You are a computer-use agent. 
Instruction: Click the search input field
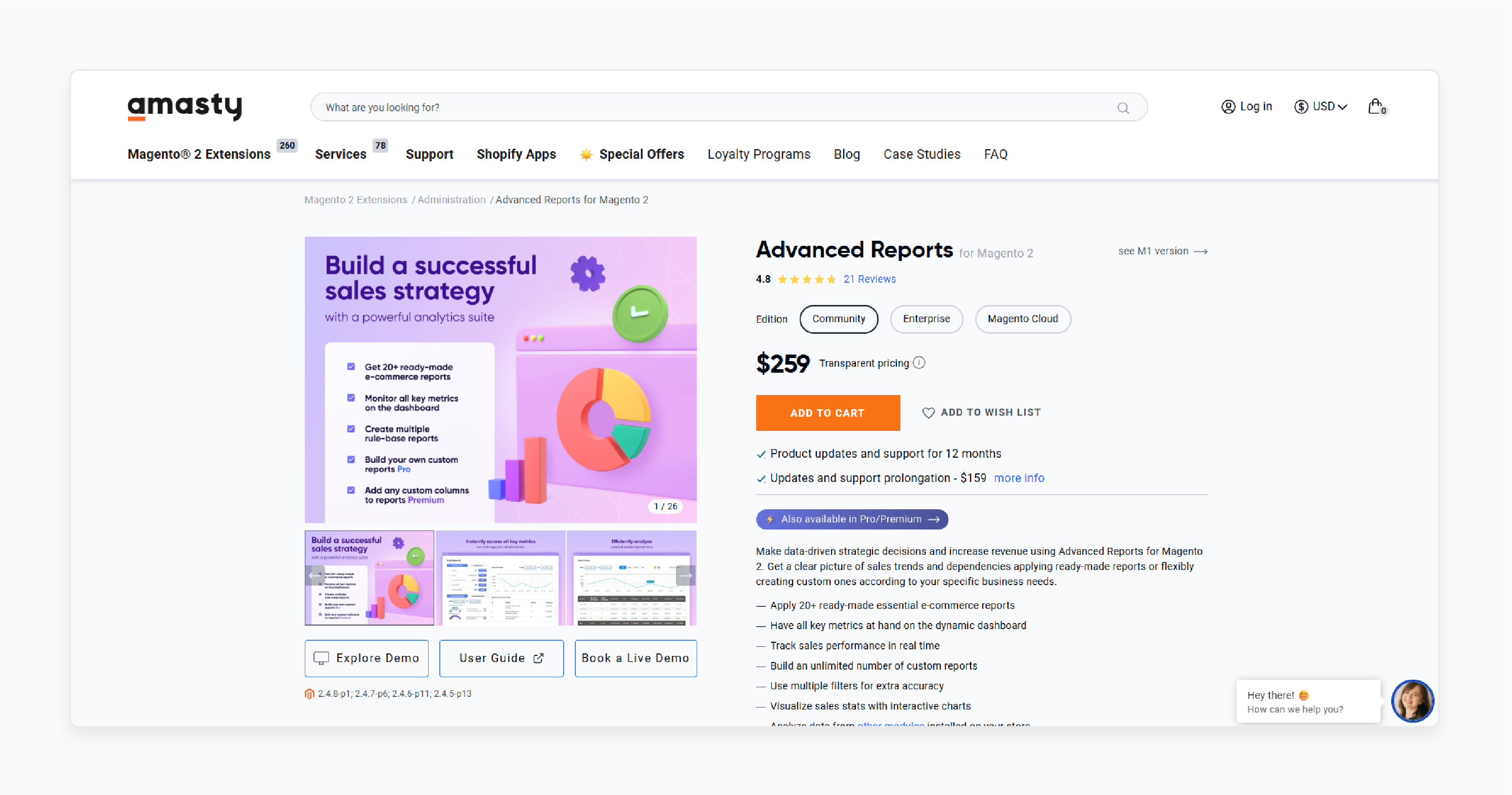pyautogui.click(x=728, y=107)
